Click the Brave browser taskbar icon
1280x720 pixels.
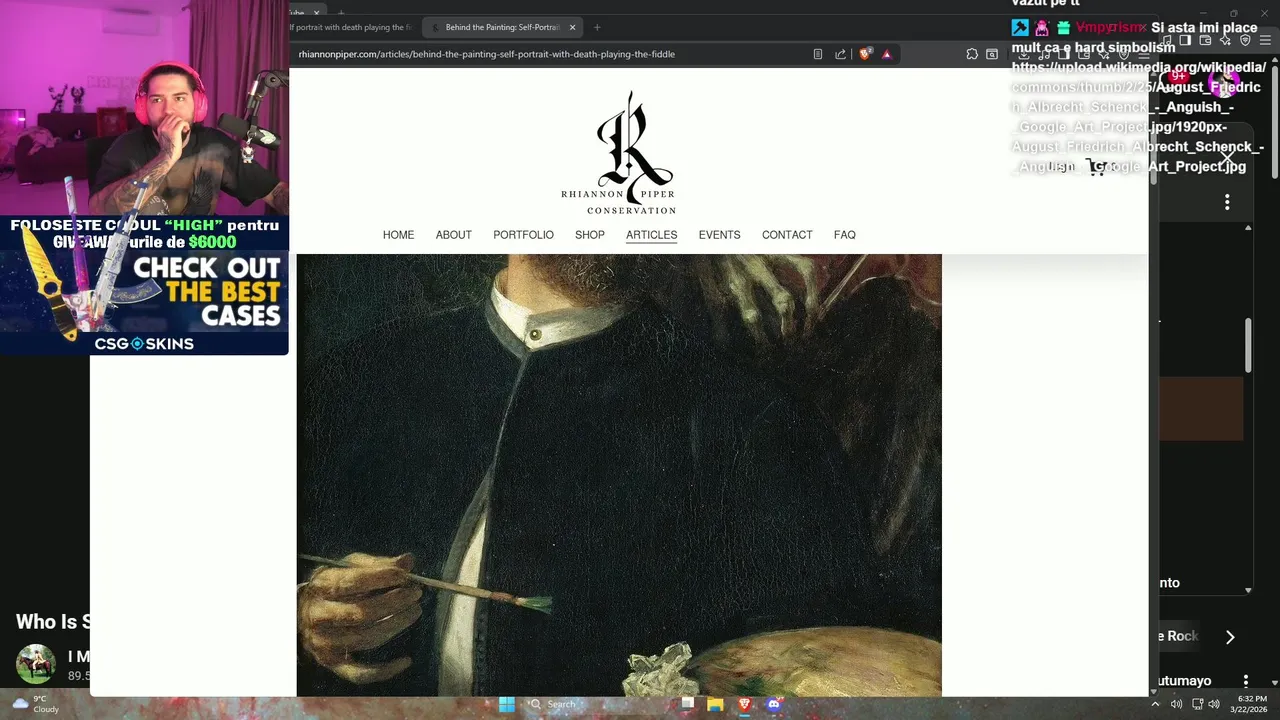744,704
